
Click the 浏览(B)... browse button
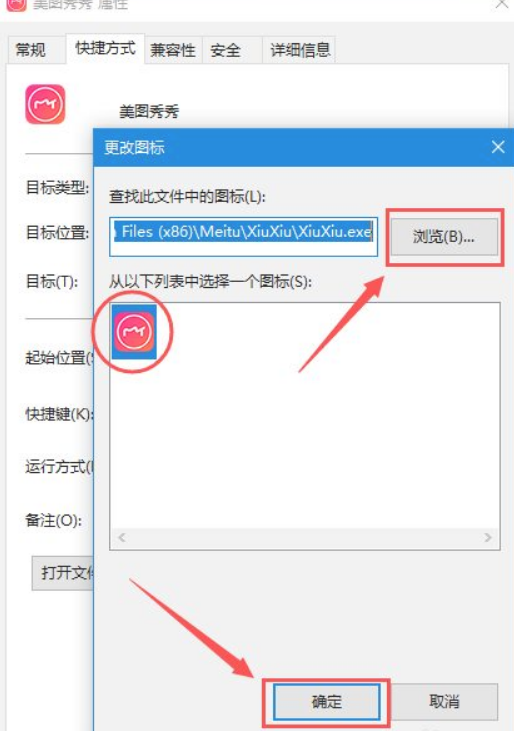click(444, 237)
